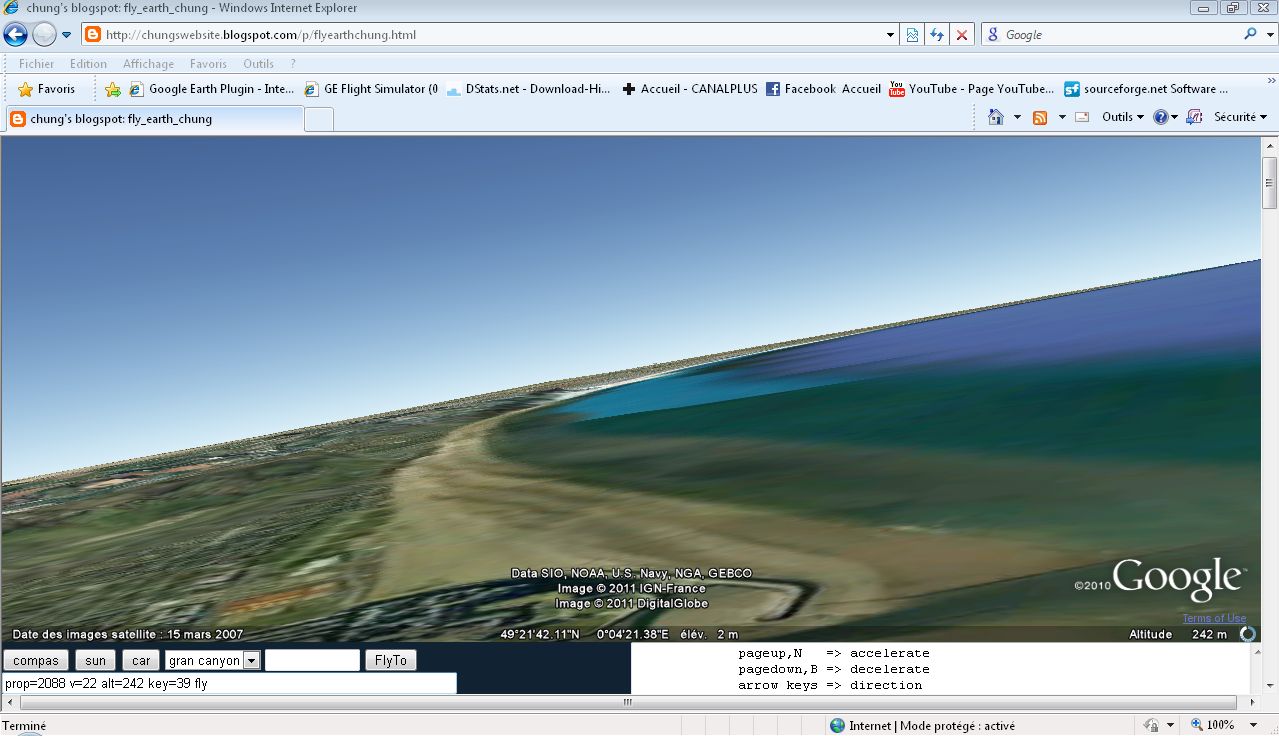Image resolution: width=1279 pixels, height=736 pixels.
Task: Open the Fichier menu
Action: click(37, 64)
